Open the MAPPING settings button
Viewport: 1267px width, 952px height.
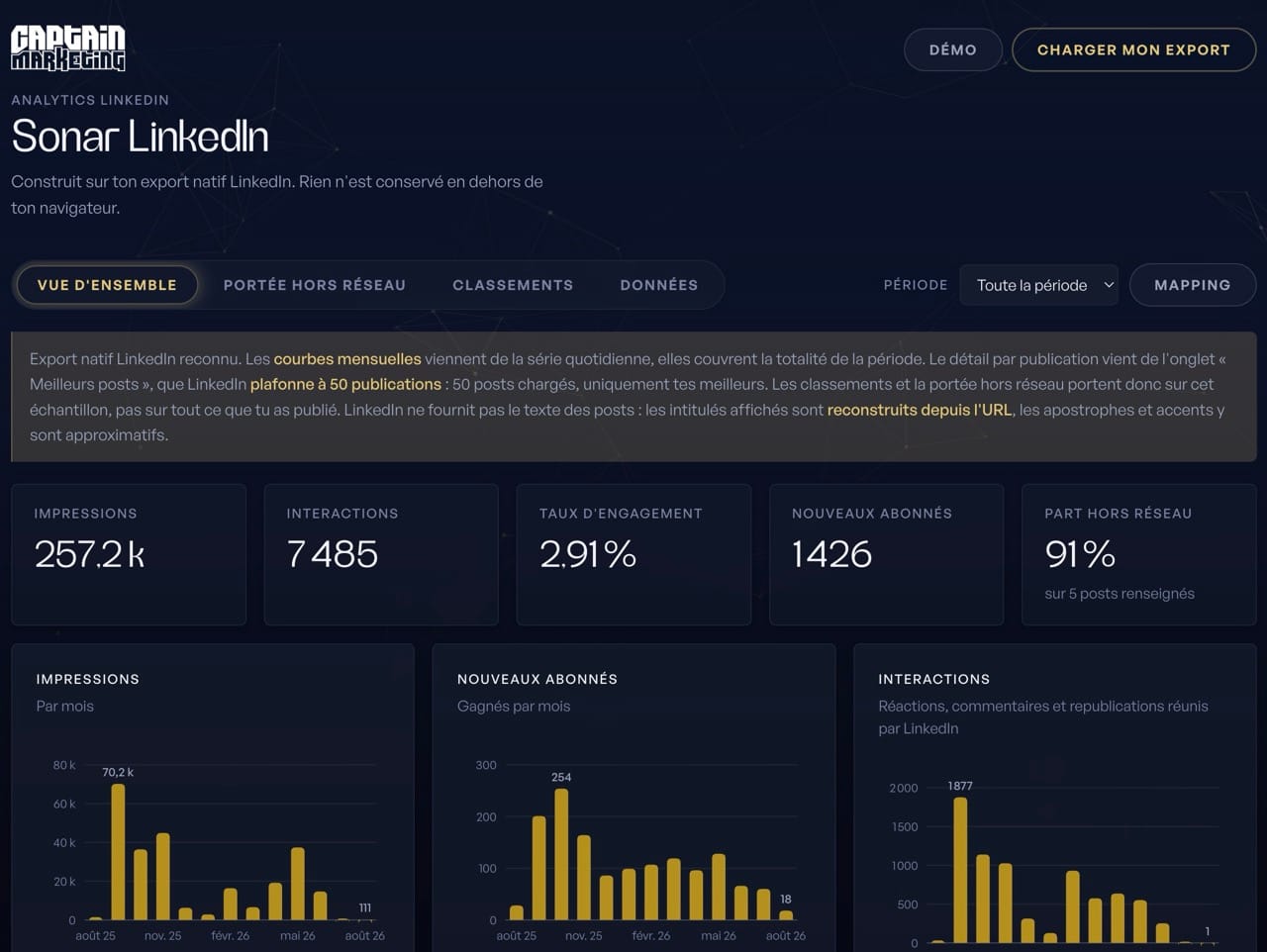click(1192, 285)
